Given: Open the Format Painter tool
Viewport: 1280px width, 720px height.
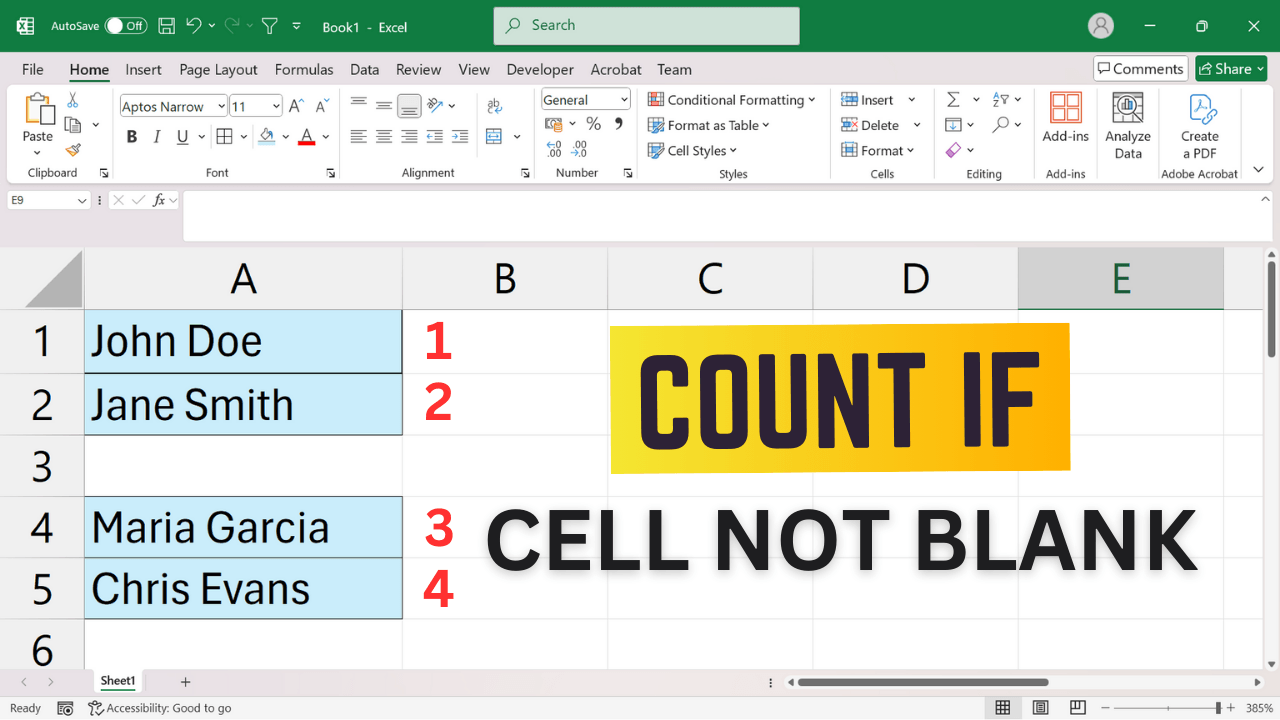Looking at the screenshot, I should pyautogui.click(x=72, y=150).
